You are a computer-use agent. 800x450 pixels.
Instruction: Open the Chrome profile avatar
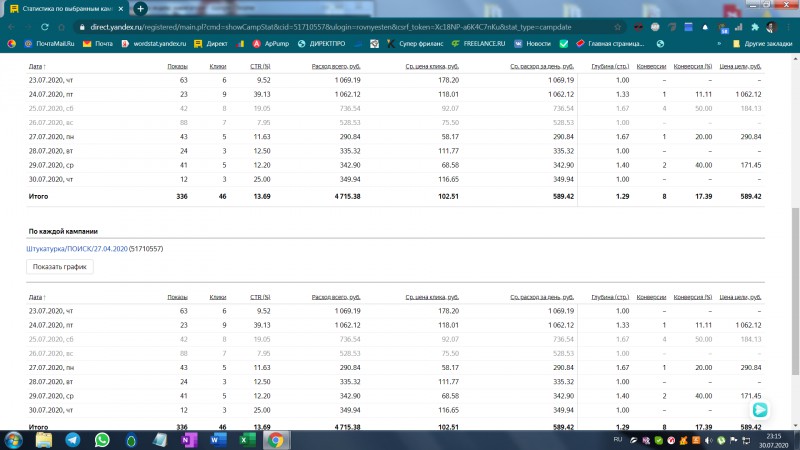[771, 27]
